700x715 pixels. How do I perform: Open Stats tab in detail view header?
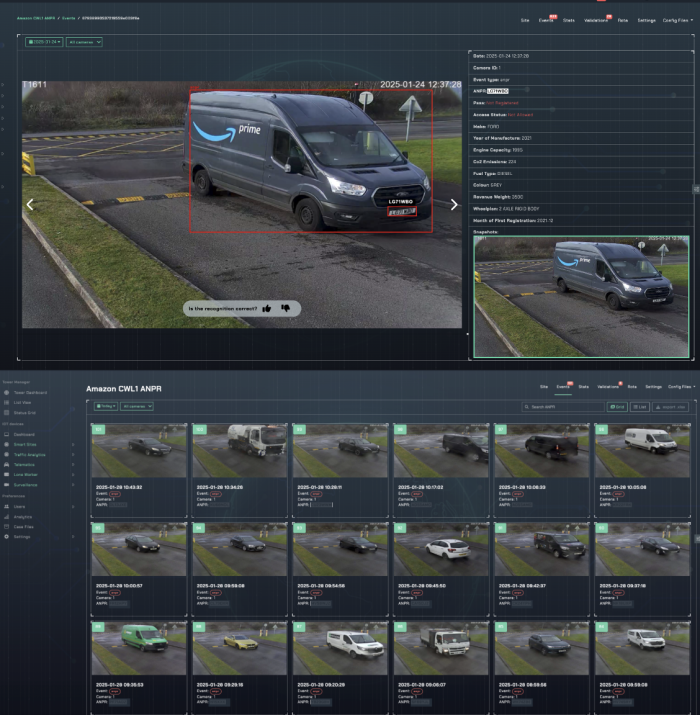click(x=569, y=21)
